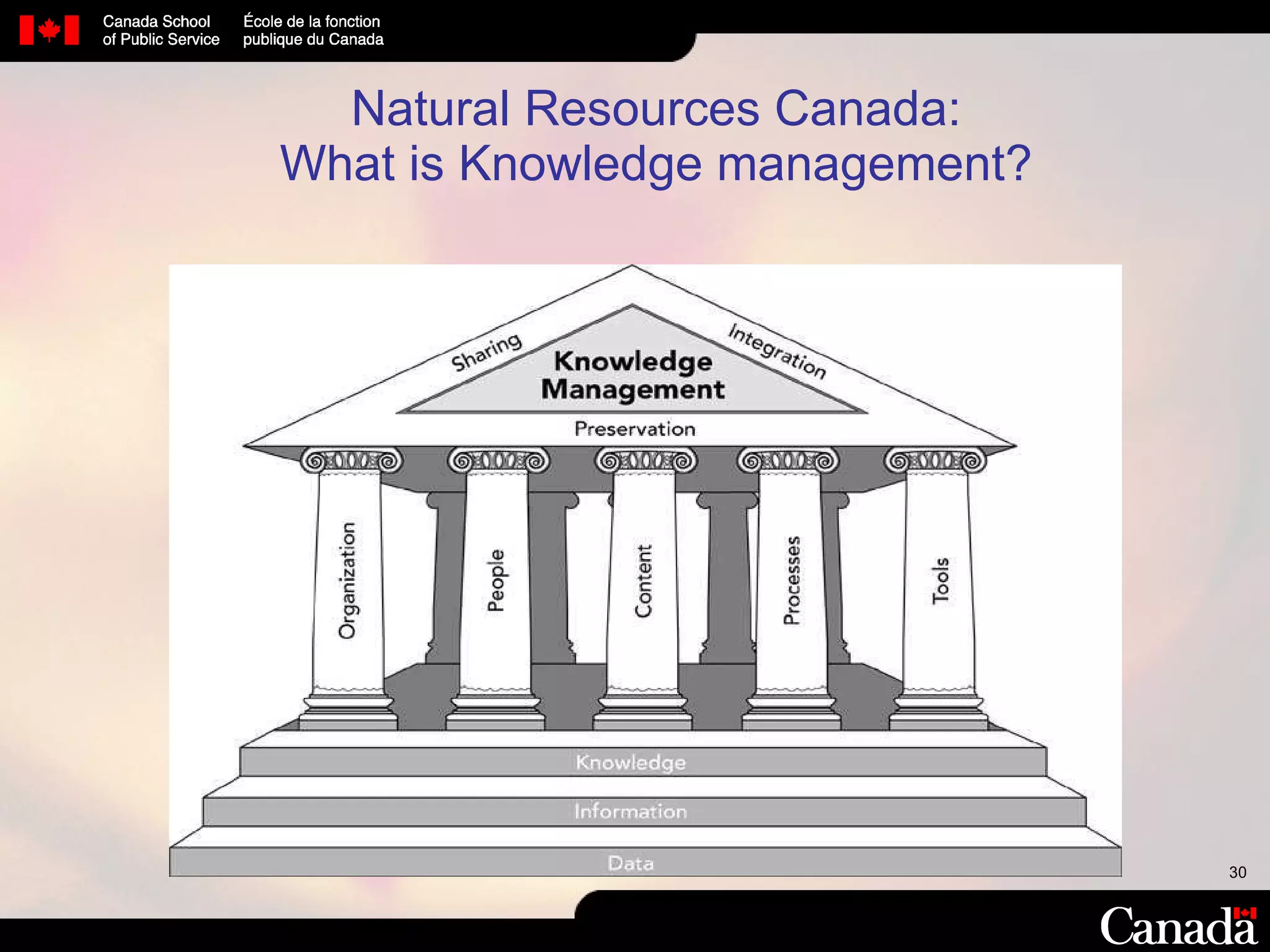Click the "Data" base step
The height and width of the screenshot is (952, 1270).
click(x=645, y=862)
